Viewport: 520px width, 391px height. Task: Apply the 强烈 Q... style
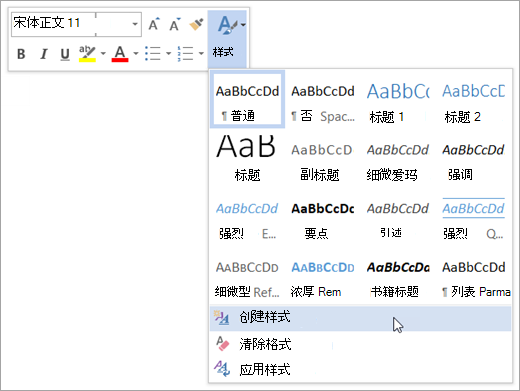pyautogui.click(x=473, y=217)
